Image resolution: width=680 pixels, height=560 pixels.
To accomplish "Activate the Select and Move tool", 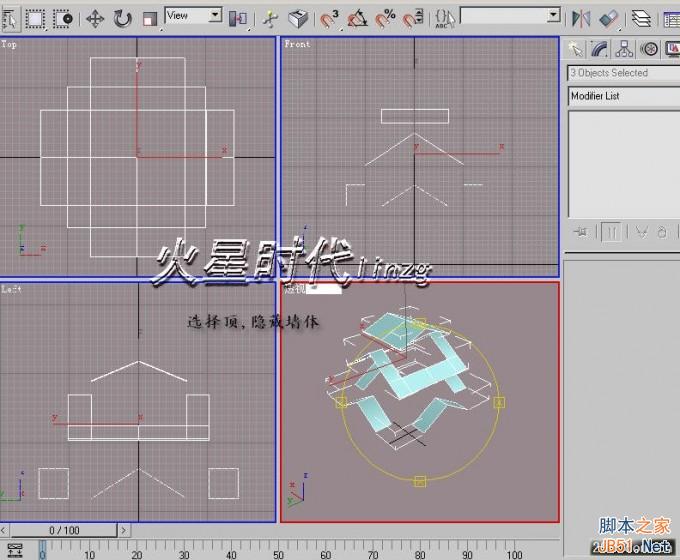I will click(95, 20).
